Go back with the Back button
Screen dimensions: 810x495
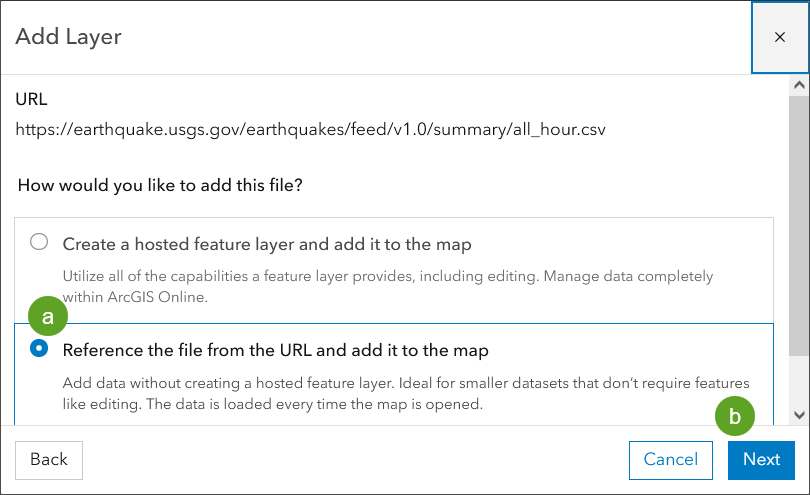point(49,459)
